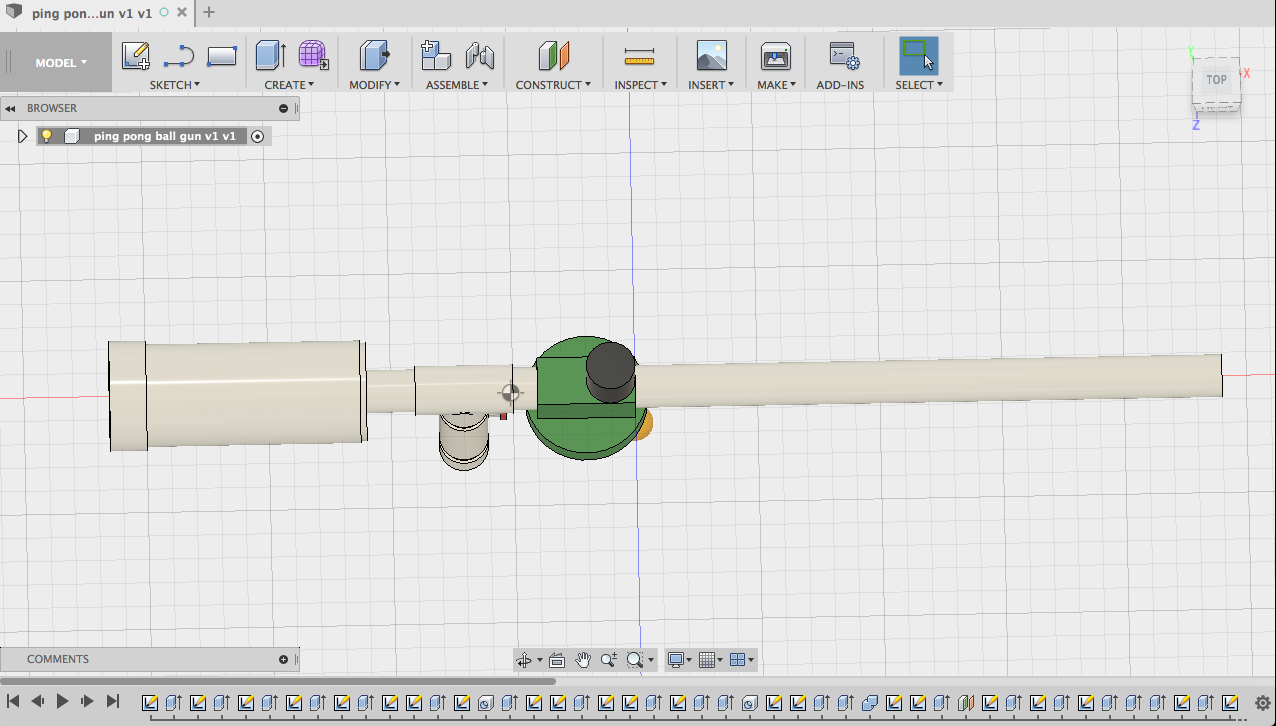Open the Scripts and Add-Ins icon
The width and height of the screenshot is (1276, 726).
845,56
